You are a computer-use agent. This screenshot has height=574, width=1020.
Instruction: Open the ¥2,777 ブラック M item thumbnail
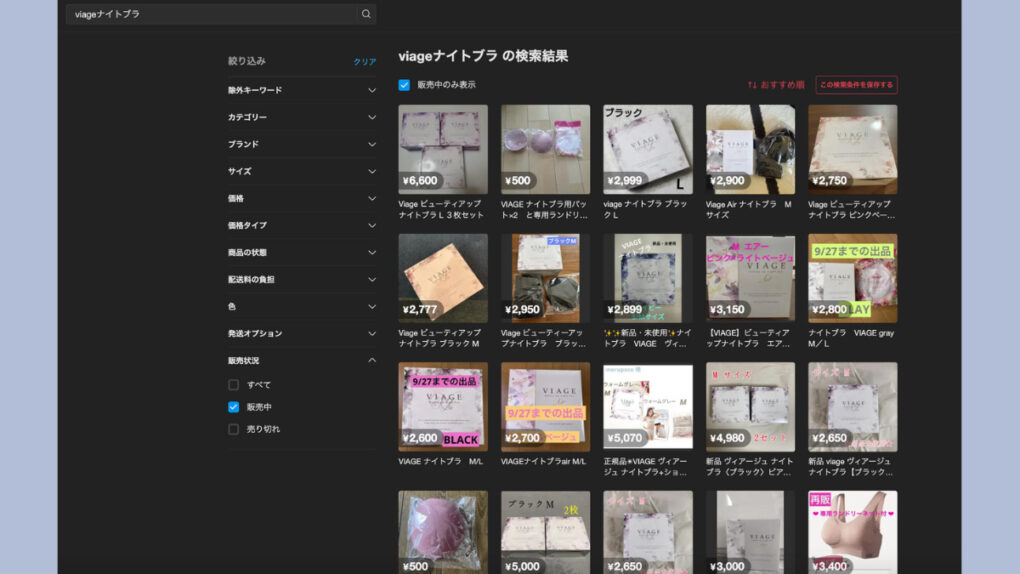443,278
